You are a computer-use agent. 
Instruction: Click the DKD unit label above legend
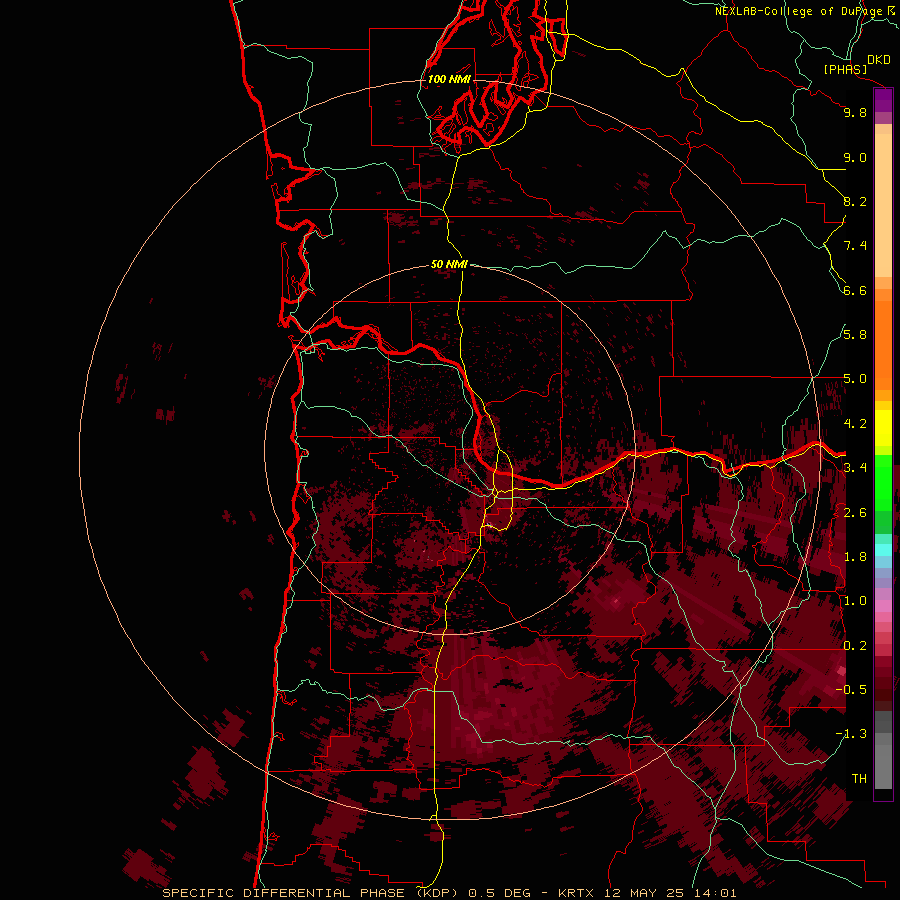pos(879,60)
